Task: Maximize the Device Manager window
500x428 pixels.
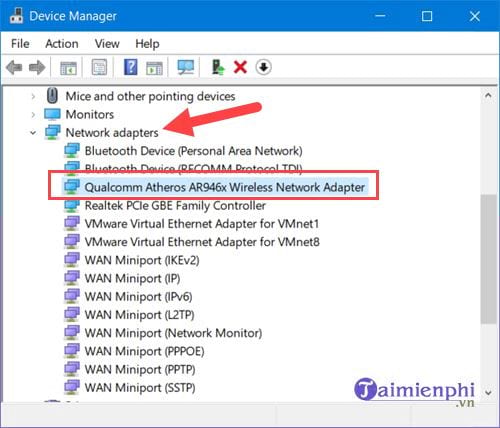Action: tap(427, 16)
